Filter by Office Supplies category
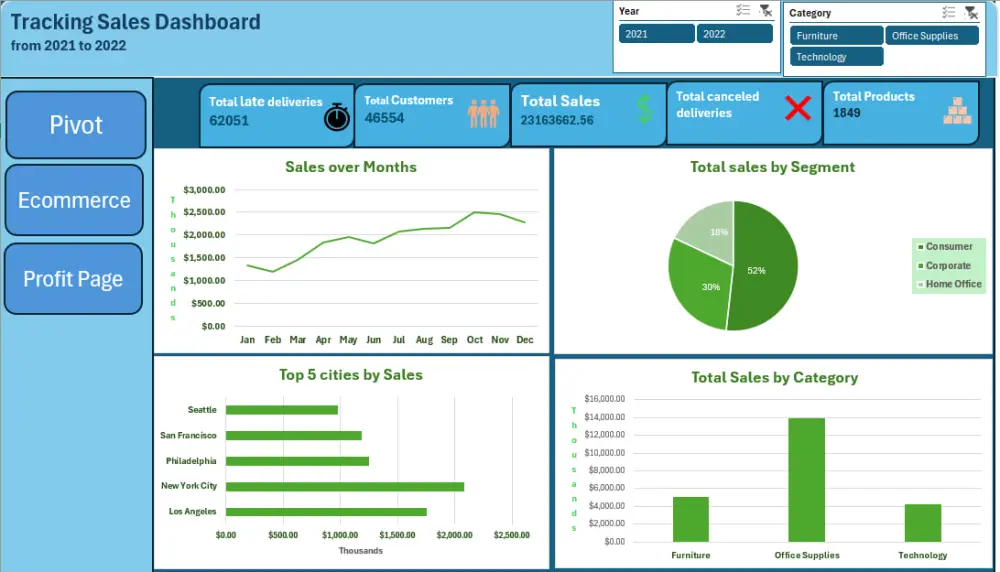Image resolution: width=1000 pixels, height=572 pixels. pyautogui.click(x=932, y=36)
